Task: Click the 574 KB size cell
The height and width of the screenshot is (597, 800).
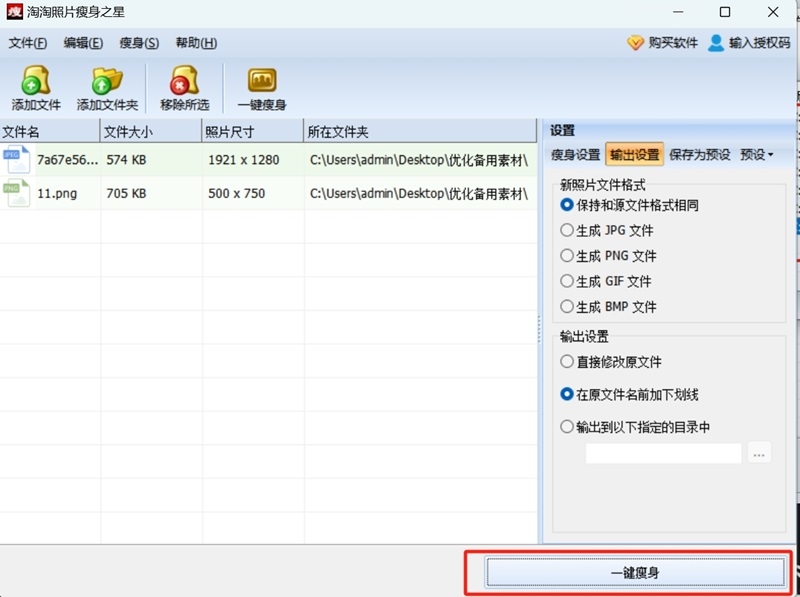Action: (x=126, y=160)
